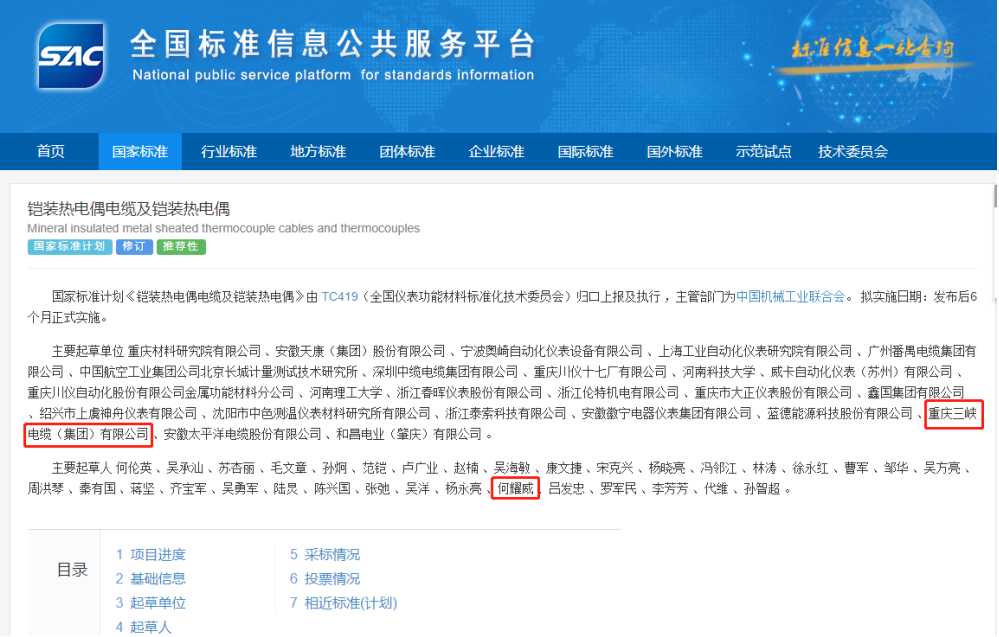Viewport: 999px width, 637px height.
Task: Click the drafter name 何伦英
Action: [x=134, y=468]
